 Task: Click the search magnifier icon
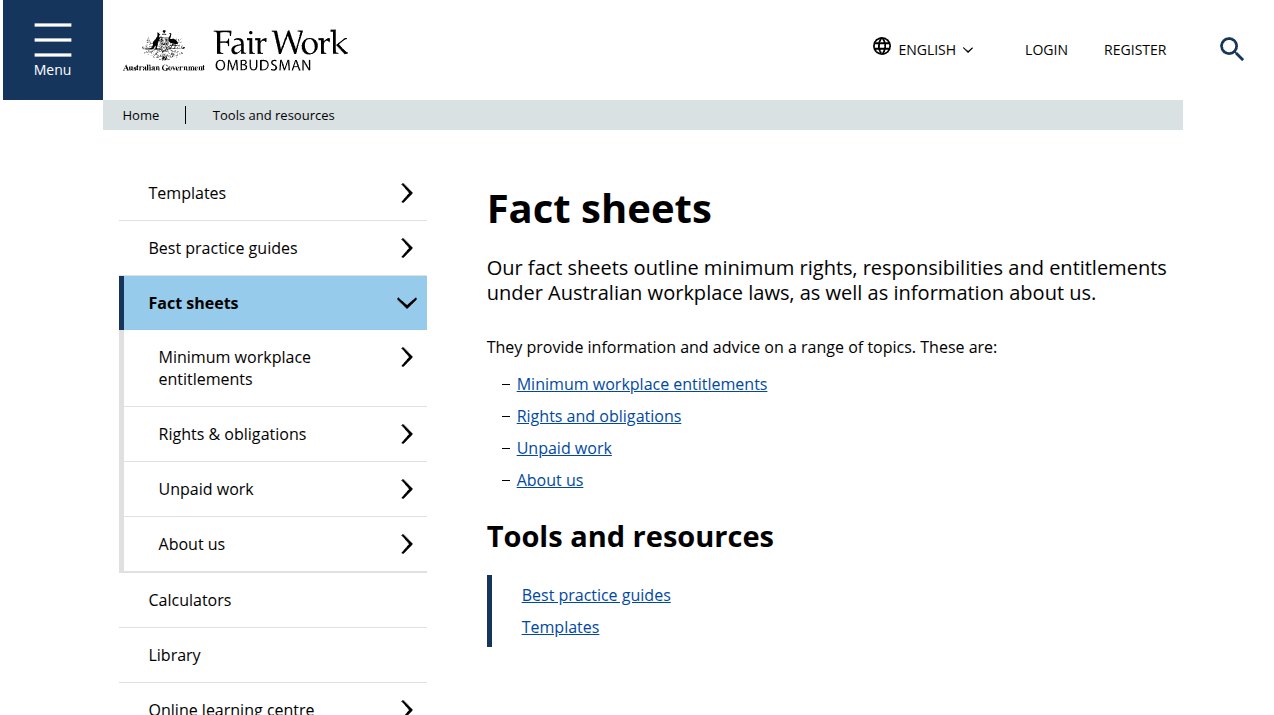tap(1231, 49)
